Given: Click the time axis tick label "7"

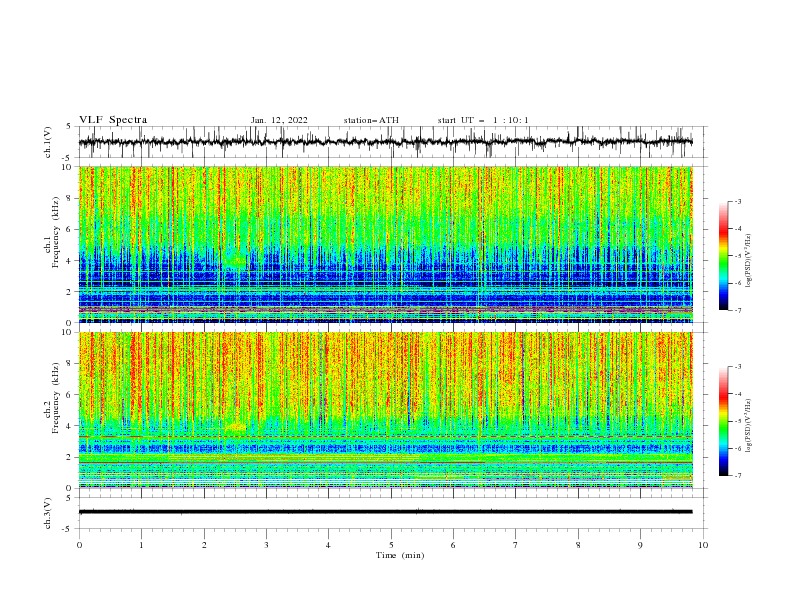Looking at the screenshot, I should point(516,545).
